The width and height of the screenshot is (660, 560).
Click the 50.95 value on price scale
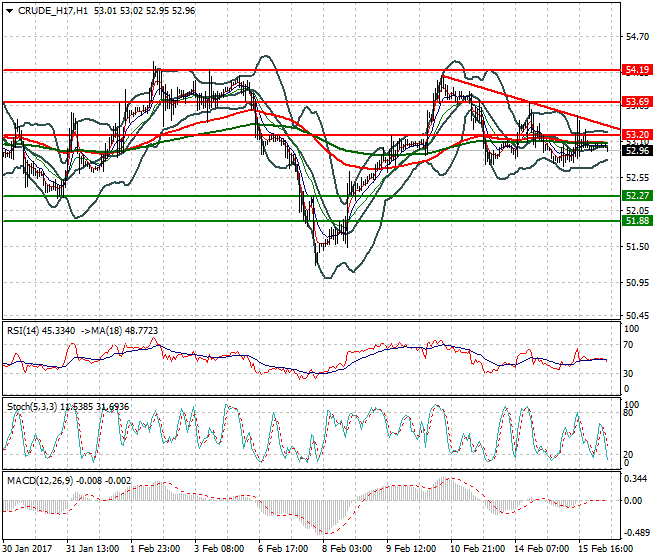click(636, 281)
